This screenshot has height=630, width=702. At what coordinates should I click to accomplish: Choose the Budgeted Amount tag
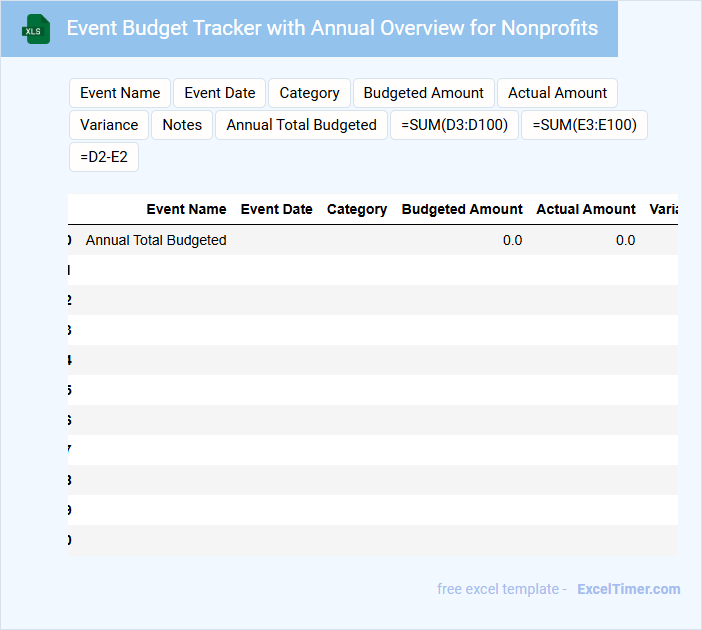tap(423, 93)
